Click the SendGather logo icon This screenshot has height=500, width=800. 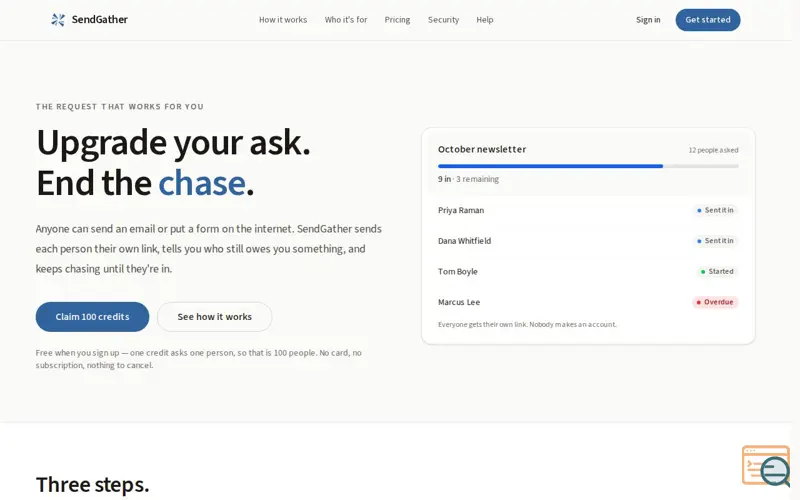pyautogui.click(x=58, y=20)
